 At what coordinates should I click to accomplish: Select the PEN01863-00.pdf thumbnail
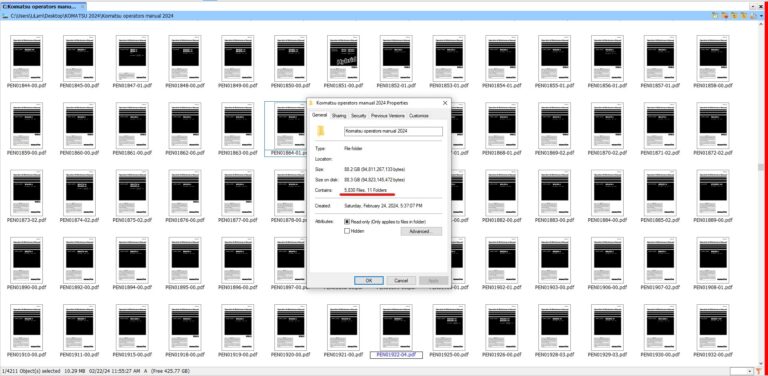[238, 126]
